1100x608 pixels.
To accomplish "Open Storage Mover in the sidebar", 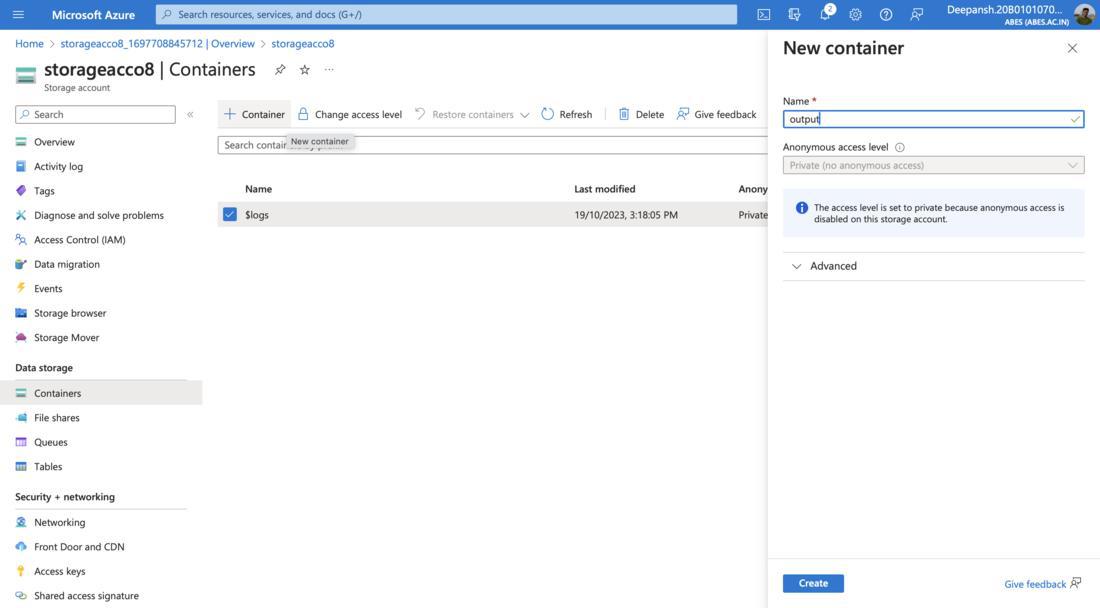I will point(67,338).
